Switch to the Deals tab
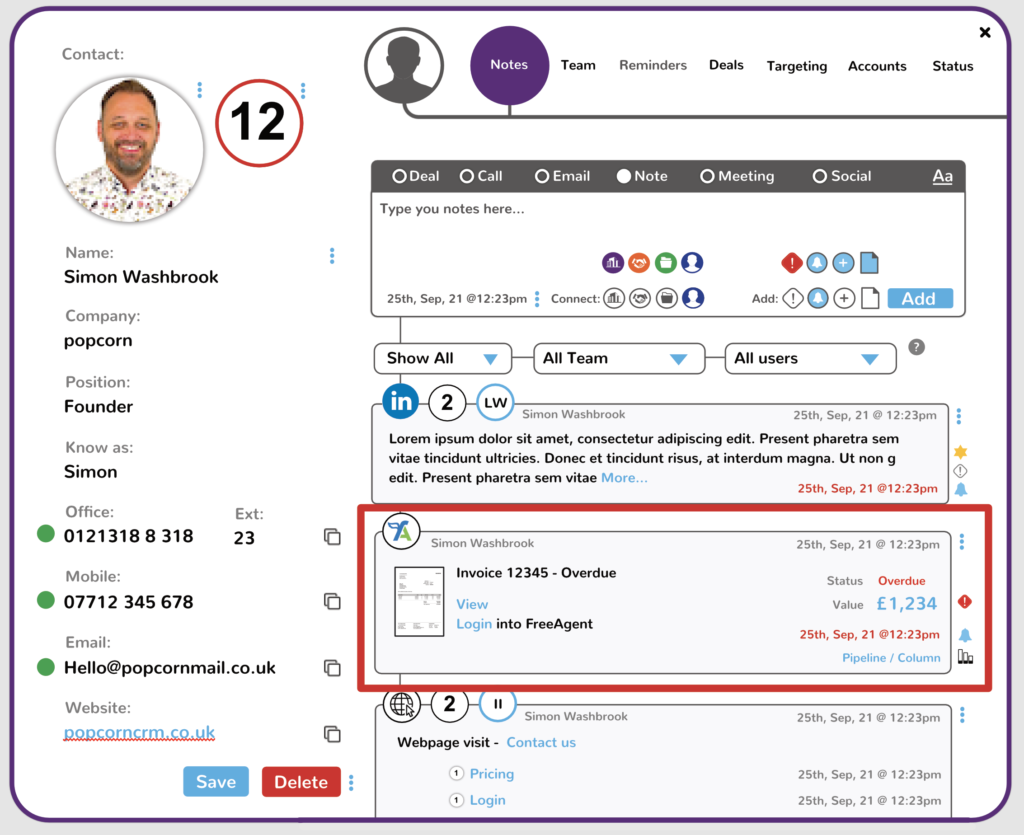This screenshot has width=1024, height=835. click(x=726, y=65)
